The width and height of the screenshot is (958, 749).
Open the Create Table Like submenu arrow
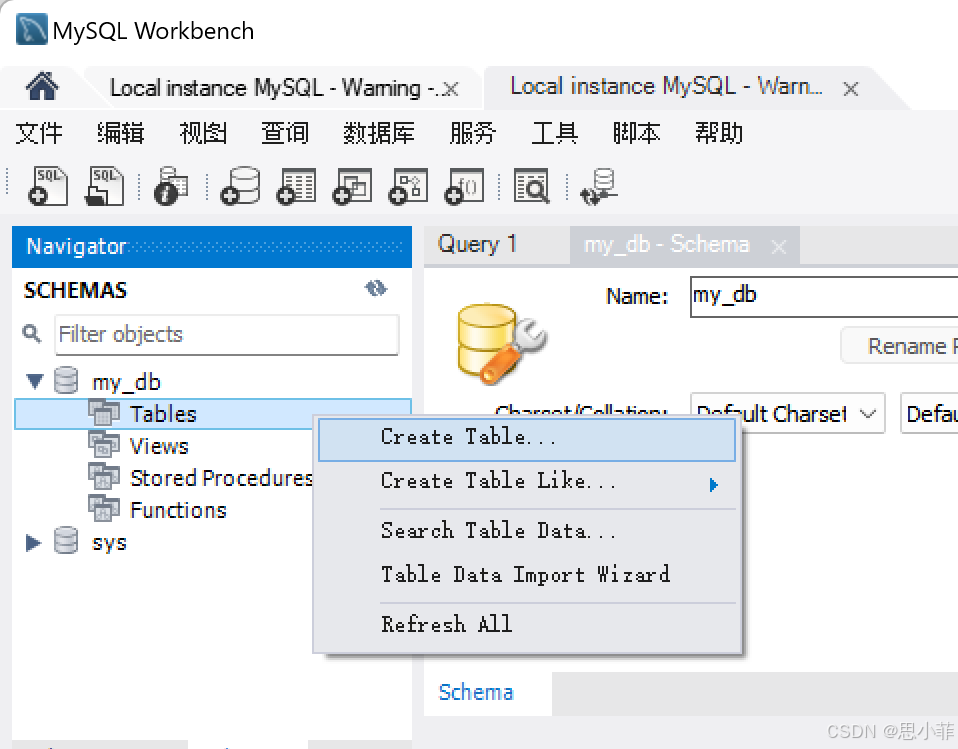713,485
